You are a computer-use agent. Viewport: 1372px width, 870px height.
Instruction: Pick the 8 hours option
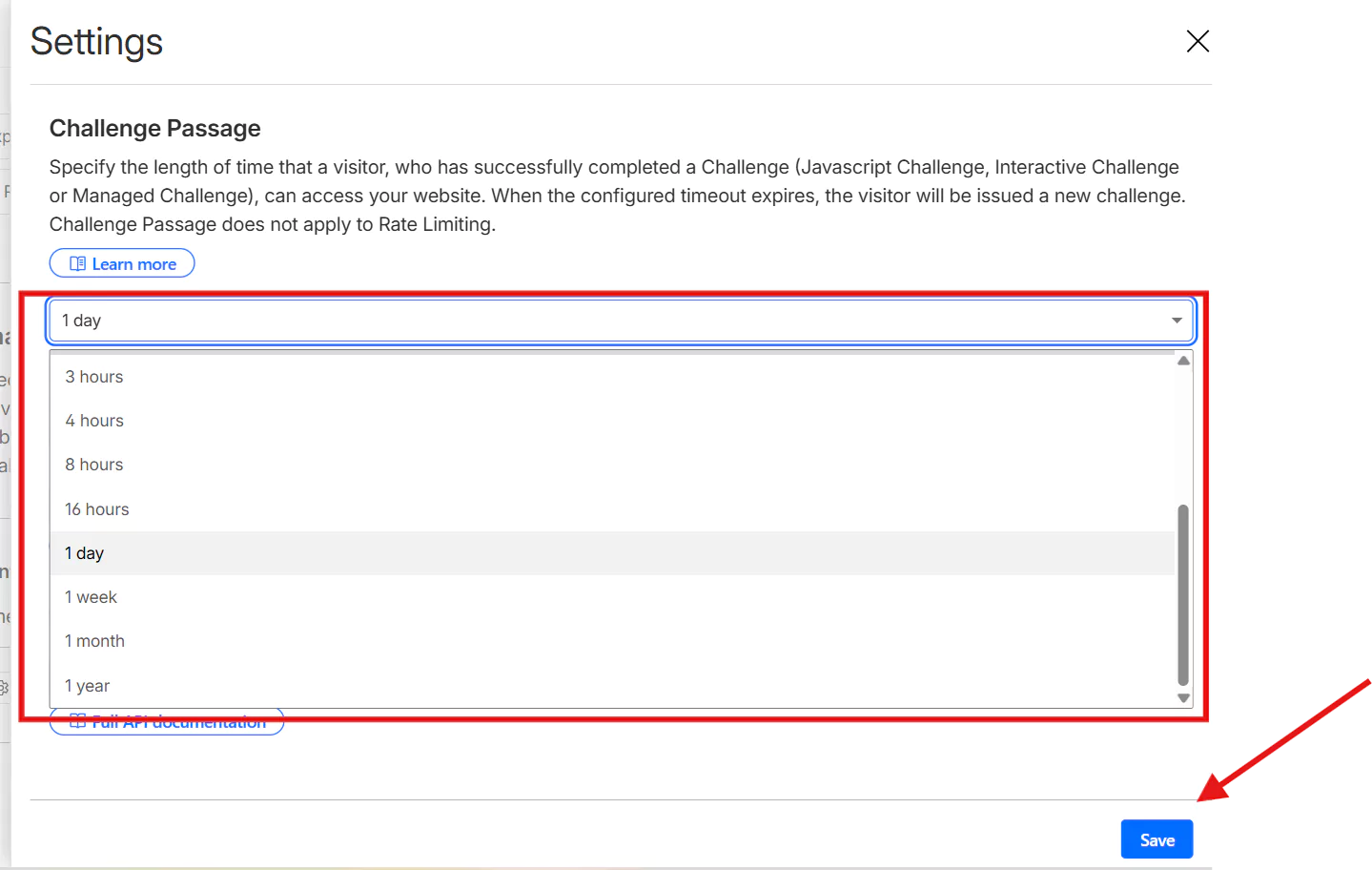[94, 465]
